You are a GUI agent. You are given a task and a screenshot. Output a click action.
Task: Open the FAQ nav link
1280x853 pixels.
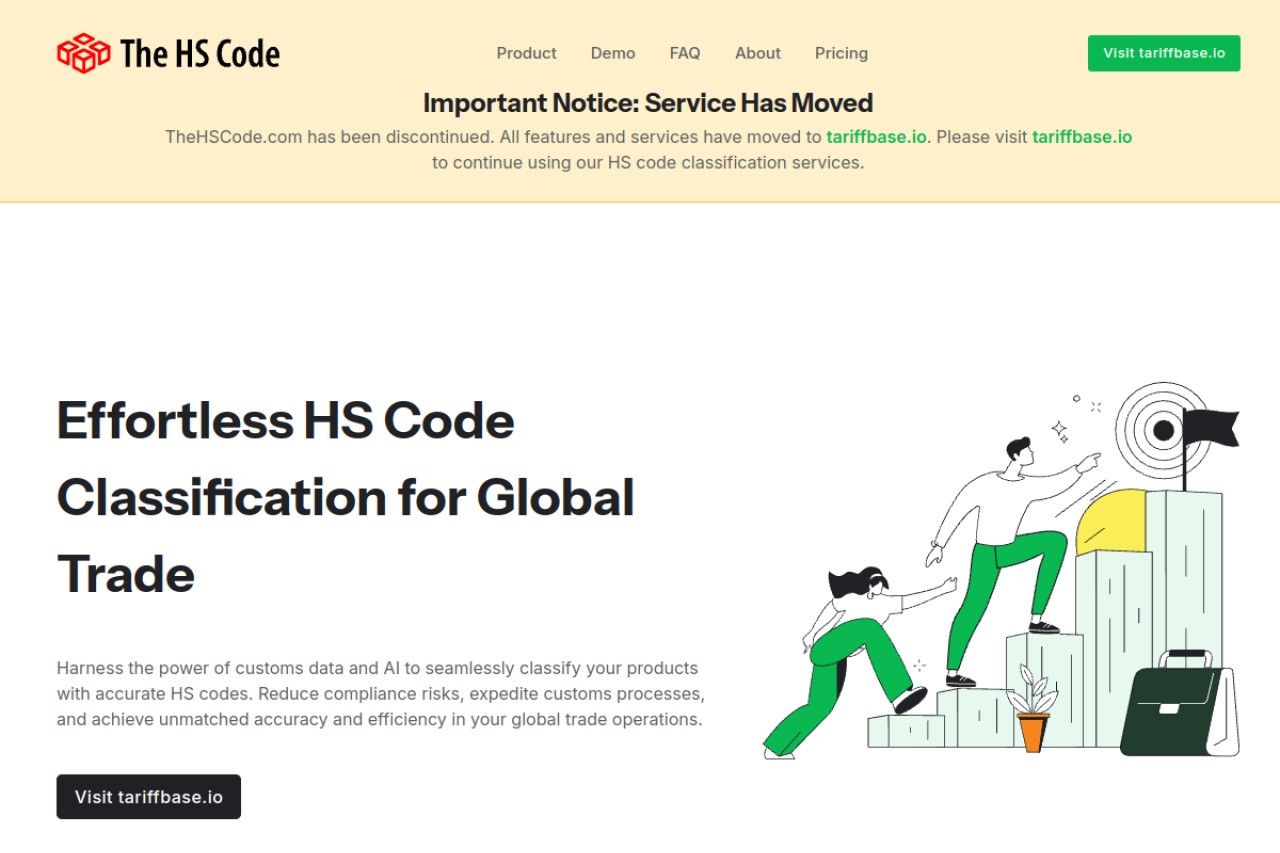point(685,53)
